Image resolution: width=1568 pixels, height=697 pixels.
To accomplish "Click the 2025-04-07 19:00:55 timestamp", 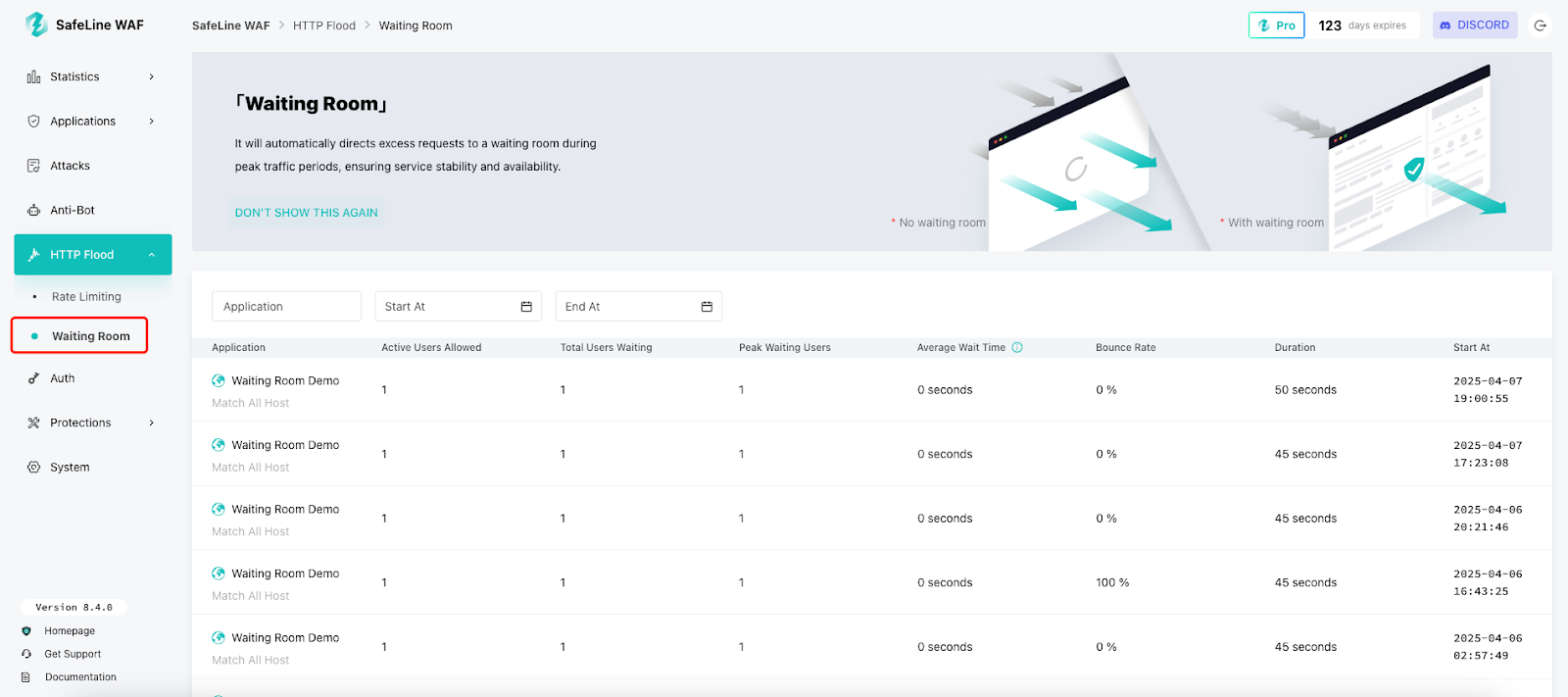I will (1488, 390).
